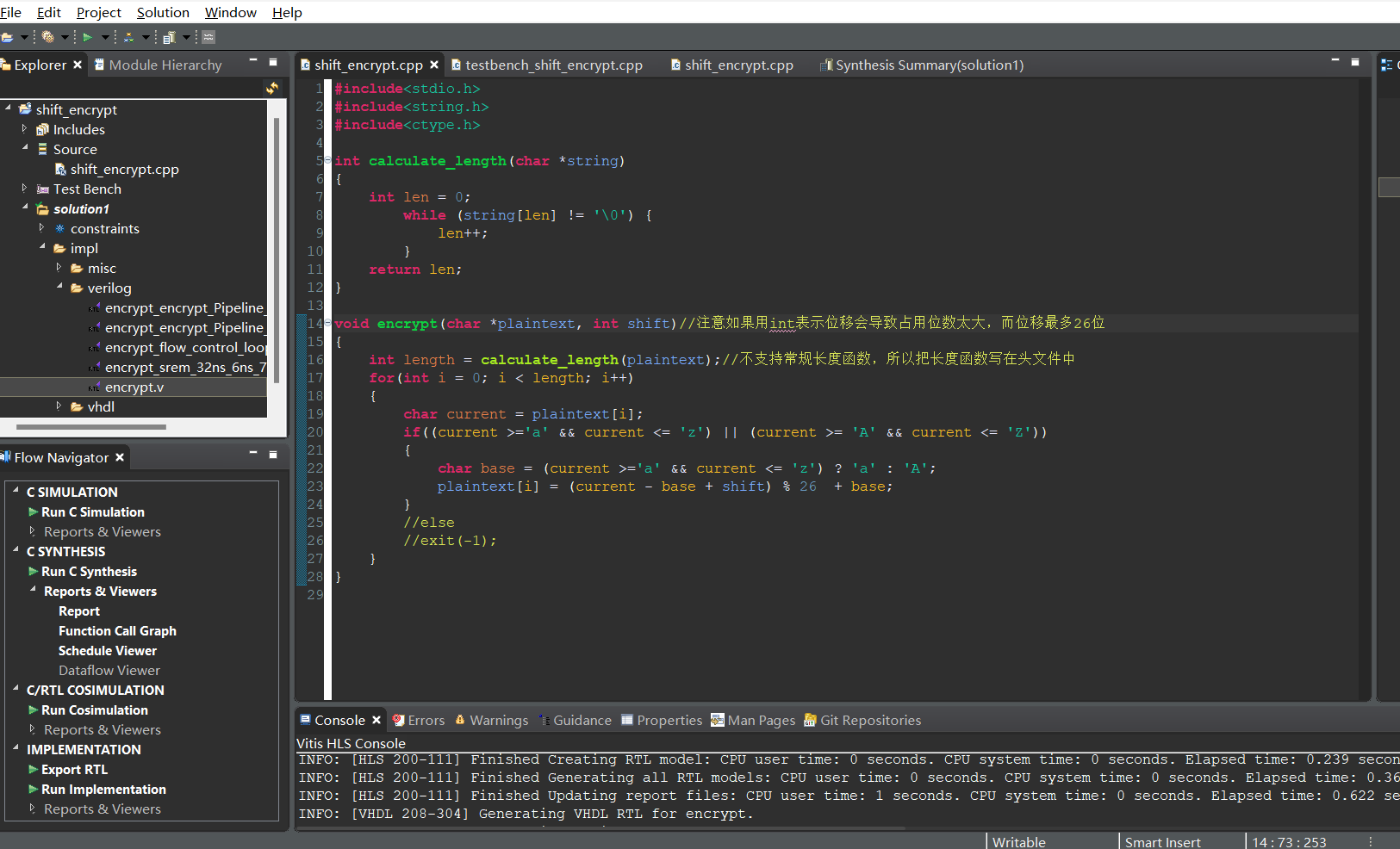Screen dimensions: 1400x849
Task: Collapse the C SIMULATION section
Action: (16, 491)
